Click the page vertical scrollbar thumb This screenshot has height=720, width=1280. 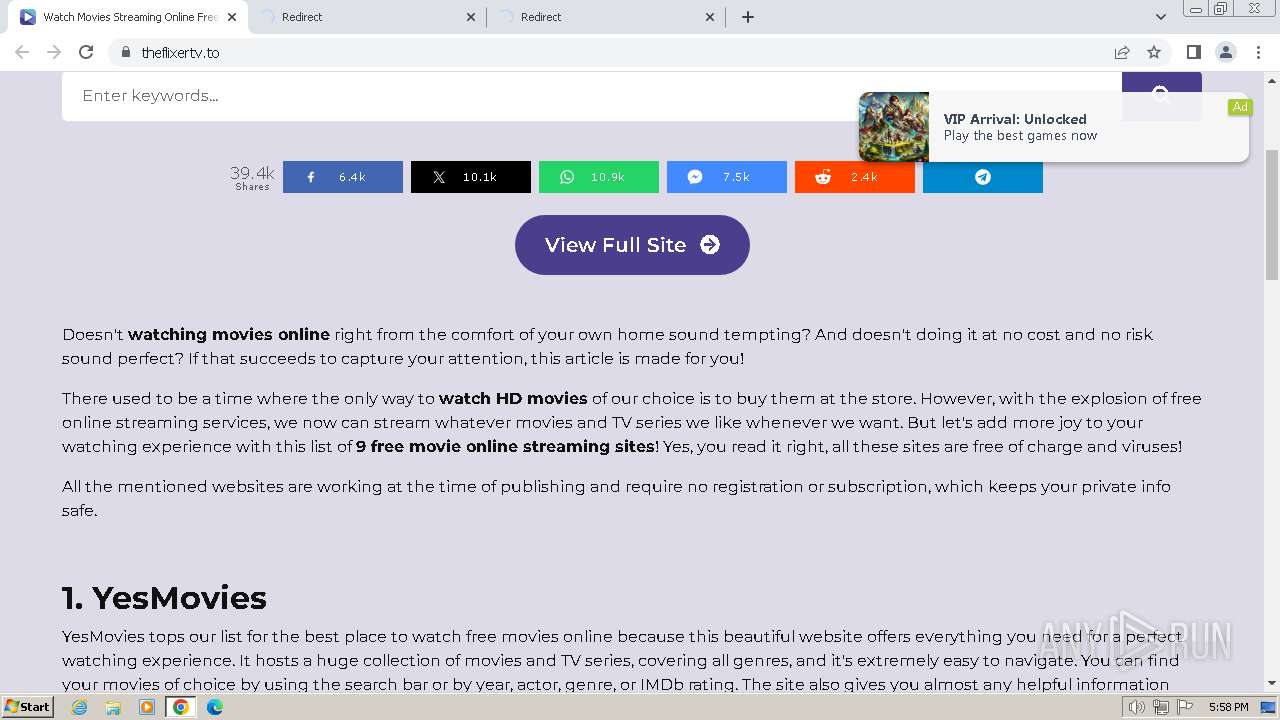point(1272,215)
